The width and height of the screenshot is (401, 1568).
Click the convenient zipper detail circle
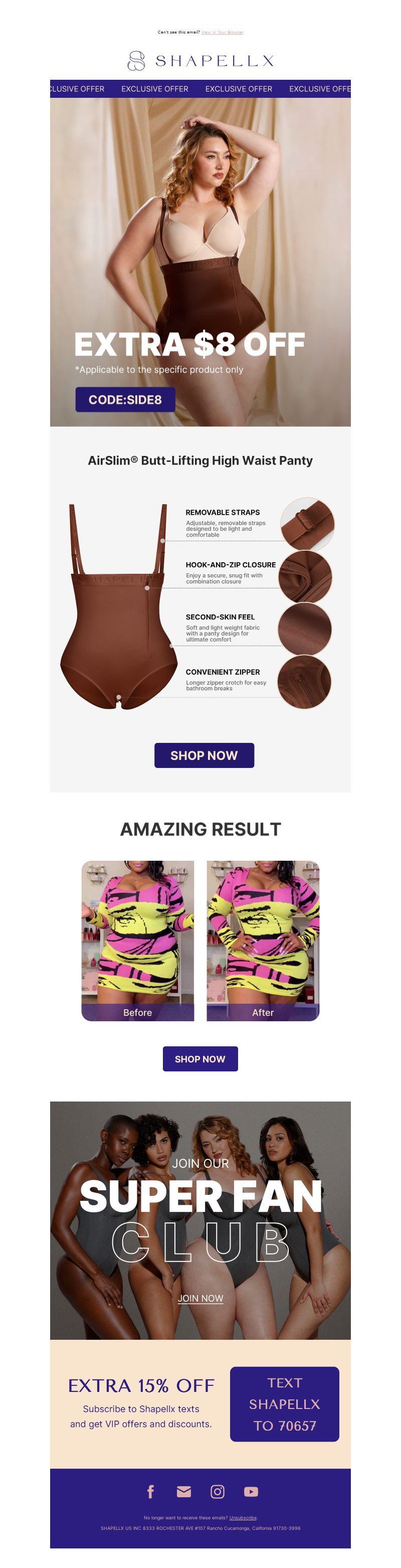pyautogui.click(x=304, y=682)
